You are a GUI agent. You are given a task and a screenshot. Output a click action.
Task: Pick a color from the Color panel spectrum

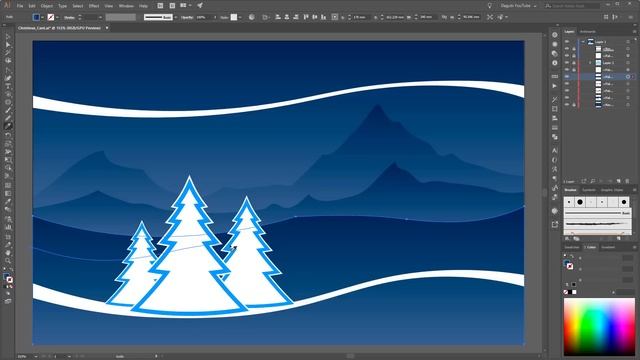click(599, 327)
